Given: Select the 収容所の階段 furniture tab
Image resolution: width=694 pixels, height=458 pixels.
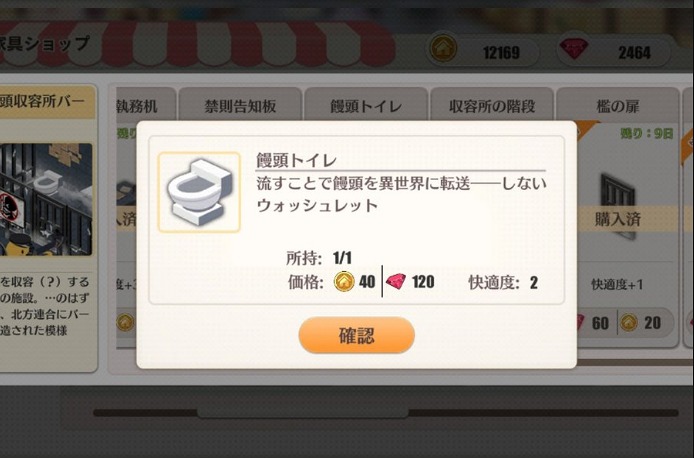Looking at the screenshot, I should coord(492,105).
